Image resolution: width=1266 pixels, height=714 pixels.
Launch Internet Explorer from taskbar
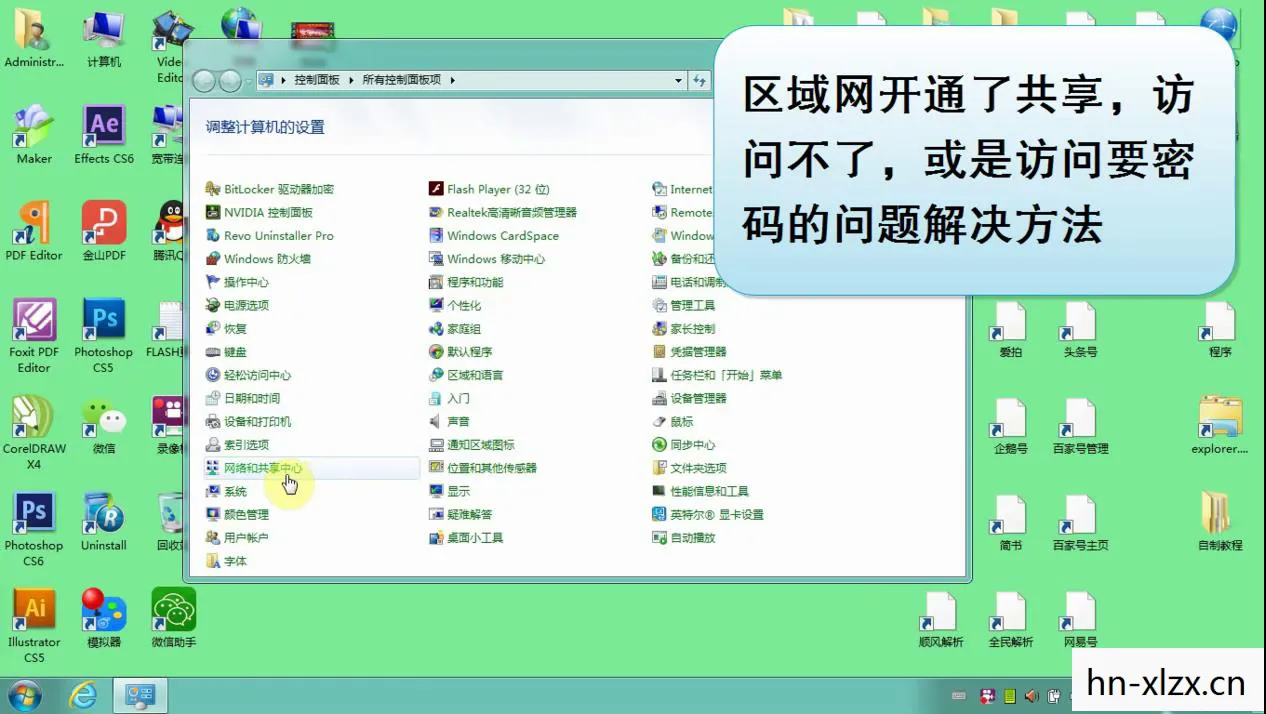(x=82, y=695)
